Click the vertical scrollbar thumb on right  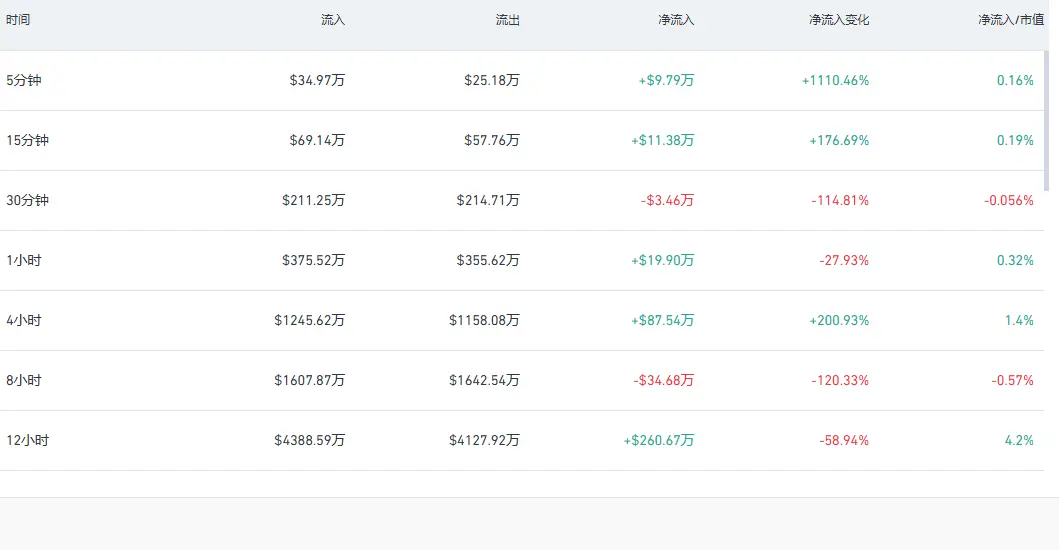tap(1047, 120)
